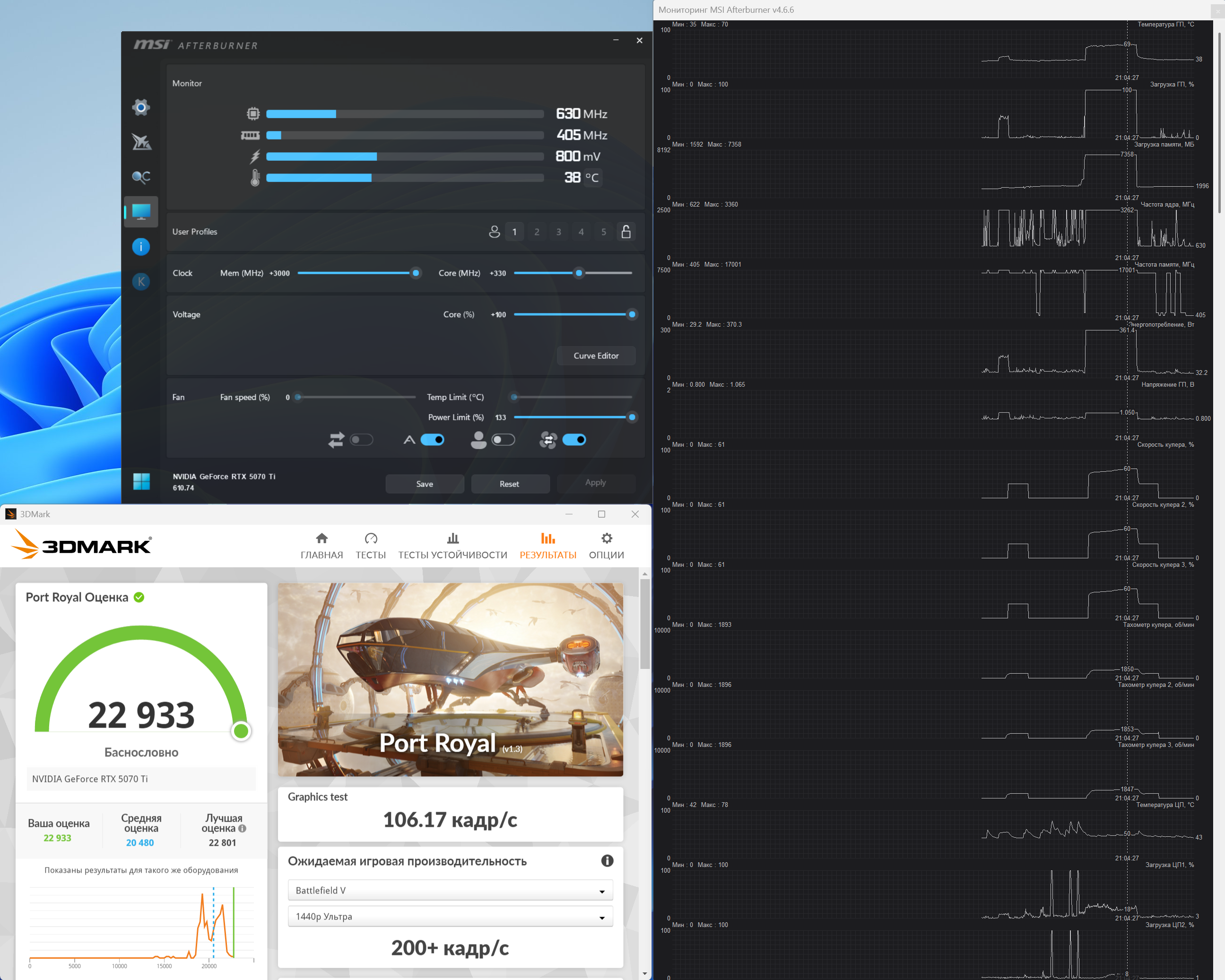Open the OC Scanner icon in sidebar
This screenshot has height=980, width=1225.
point(141,177)
